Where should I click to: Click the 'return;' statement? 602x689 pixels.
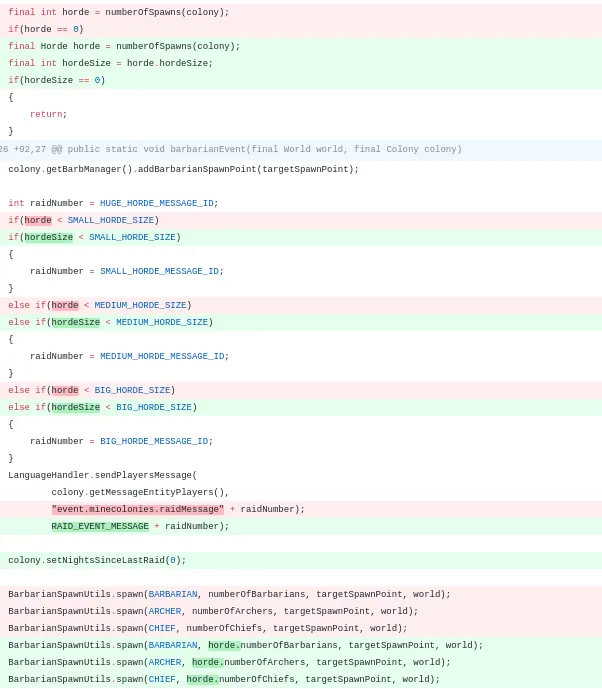48,114
